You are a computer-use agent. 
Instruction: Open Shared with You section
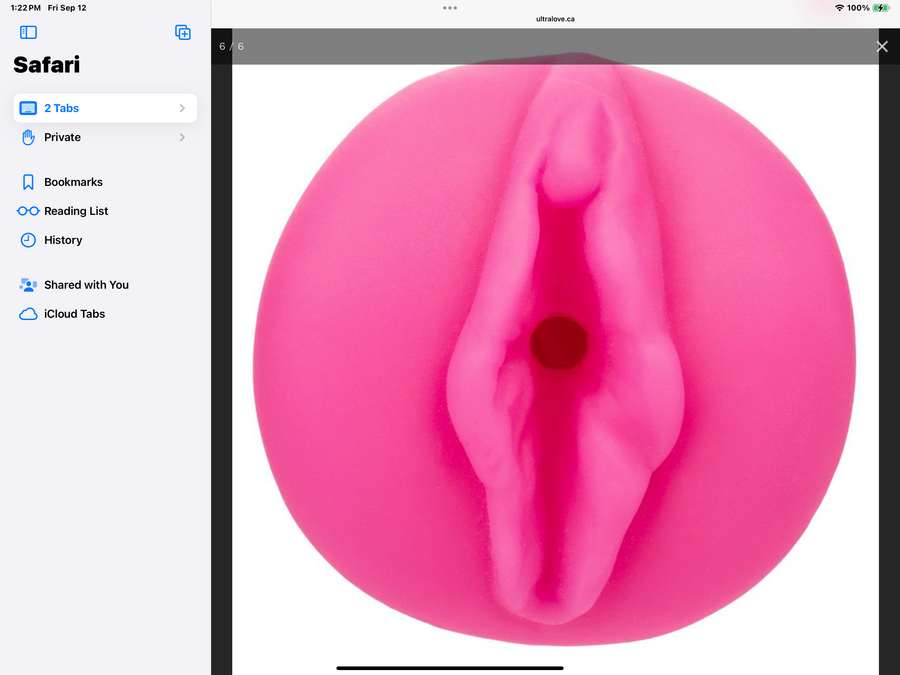[x=86, y=285]
